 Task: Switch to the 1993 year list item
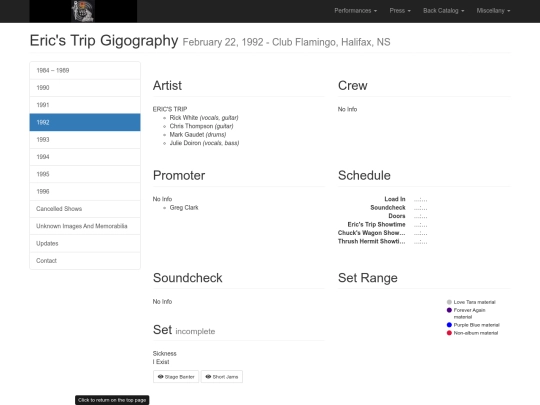coord(85,139)
